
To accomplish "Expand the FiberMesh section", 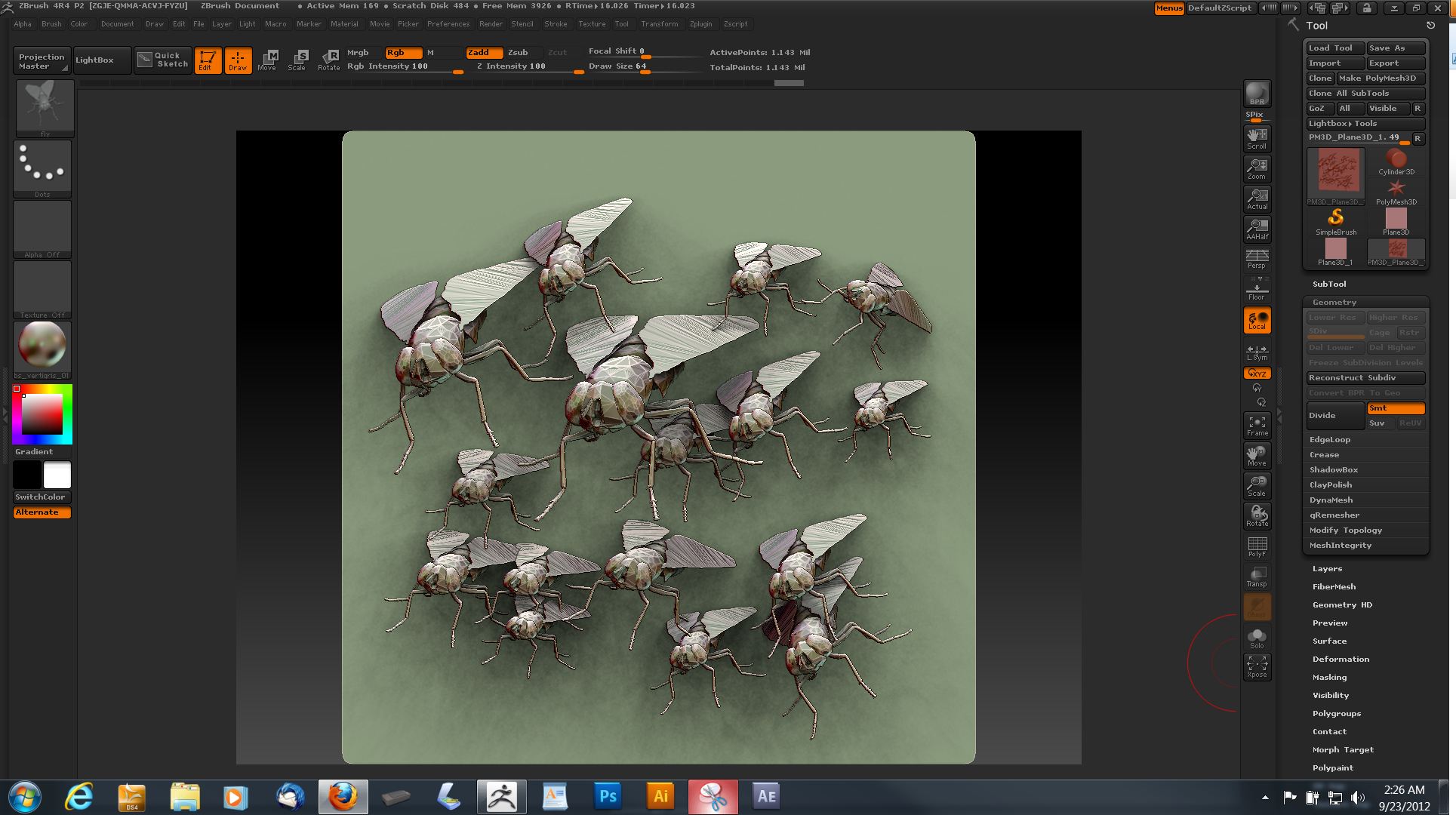I will (x=1334, y=587).
